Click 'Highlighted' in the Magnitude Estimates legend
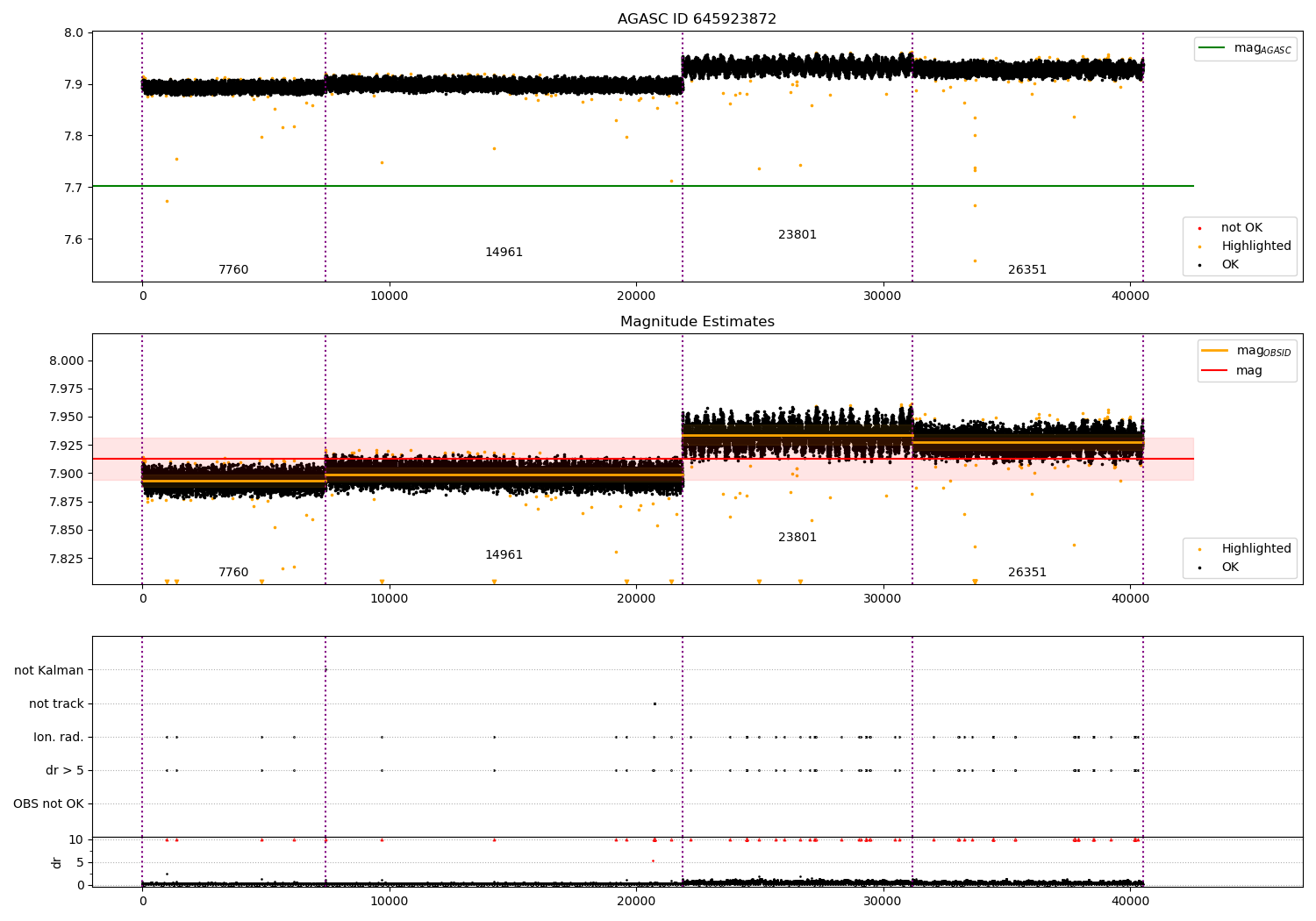 point(1255,549)
